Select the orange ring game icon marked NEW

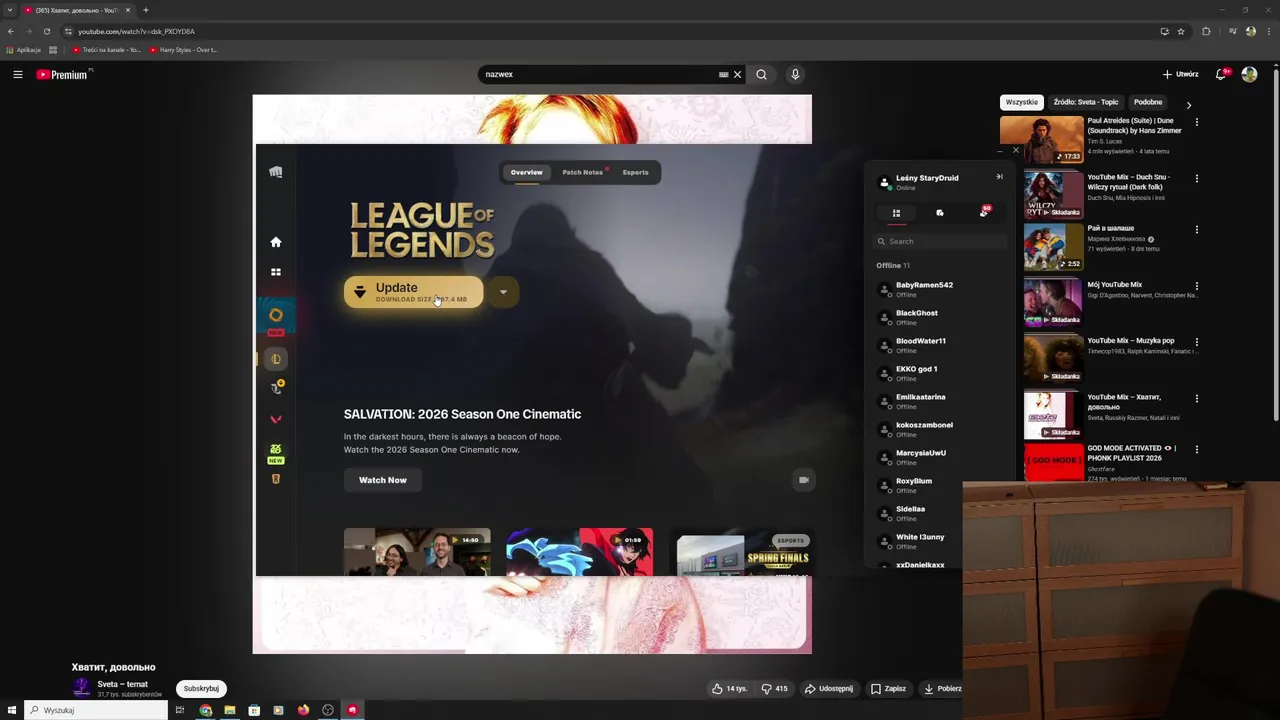coord(276,316)
